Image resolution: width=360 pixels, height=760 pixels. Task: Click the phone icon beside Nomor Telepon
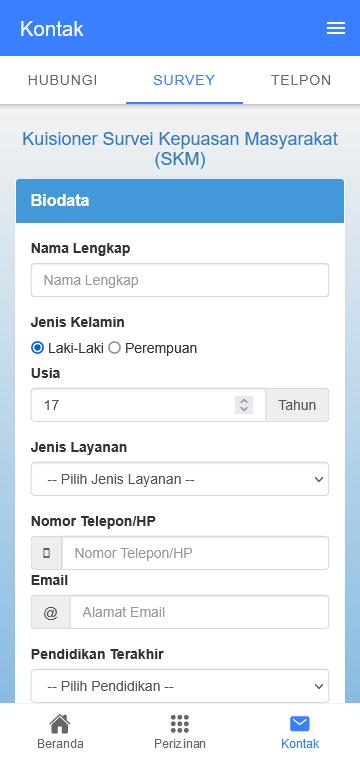pos(47,553)
